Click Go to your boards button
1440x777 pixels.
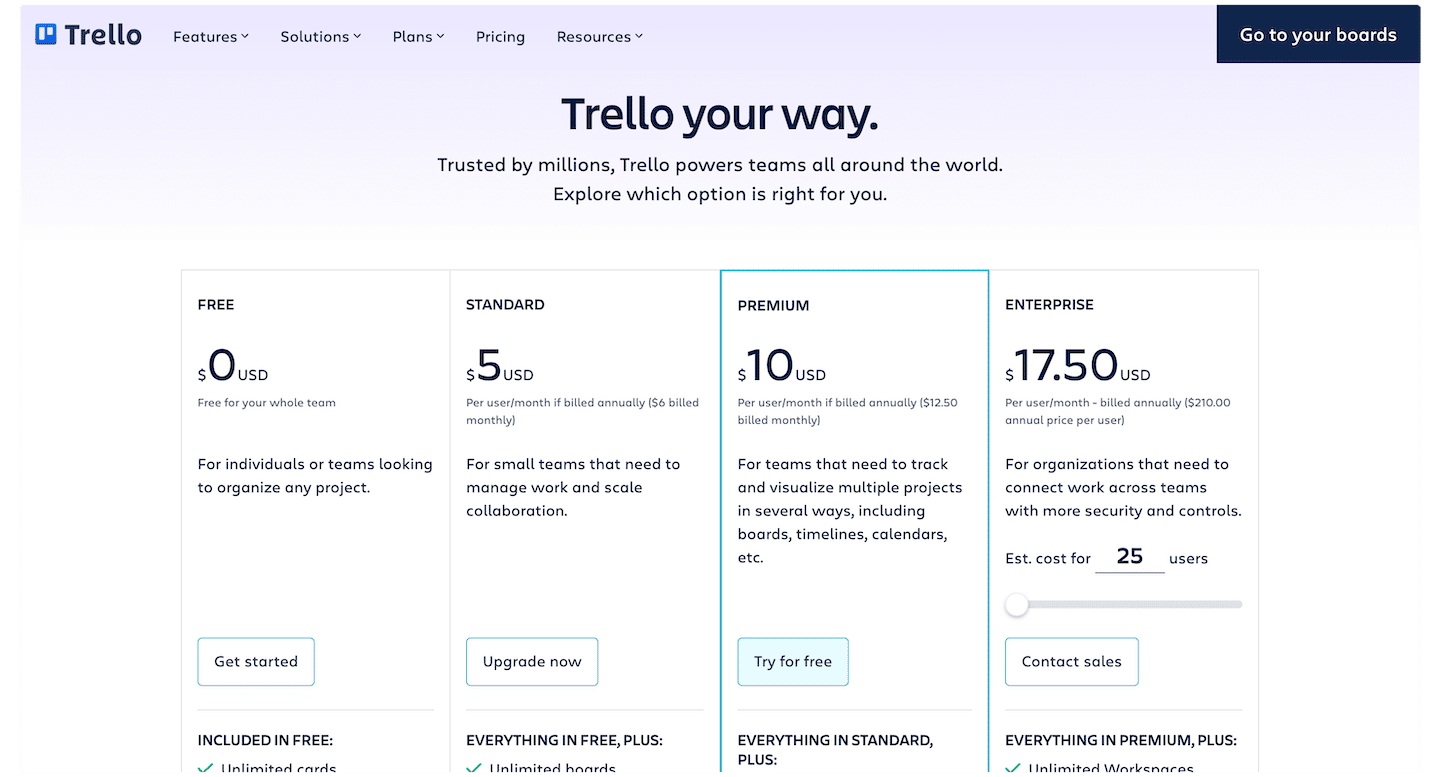click(1318, 34)
